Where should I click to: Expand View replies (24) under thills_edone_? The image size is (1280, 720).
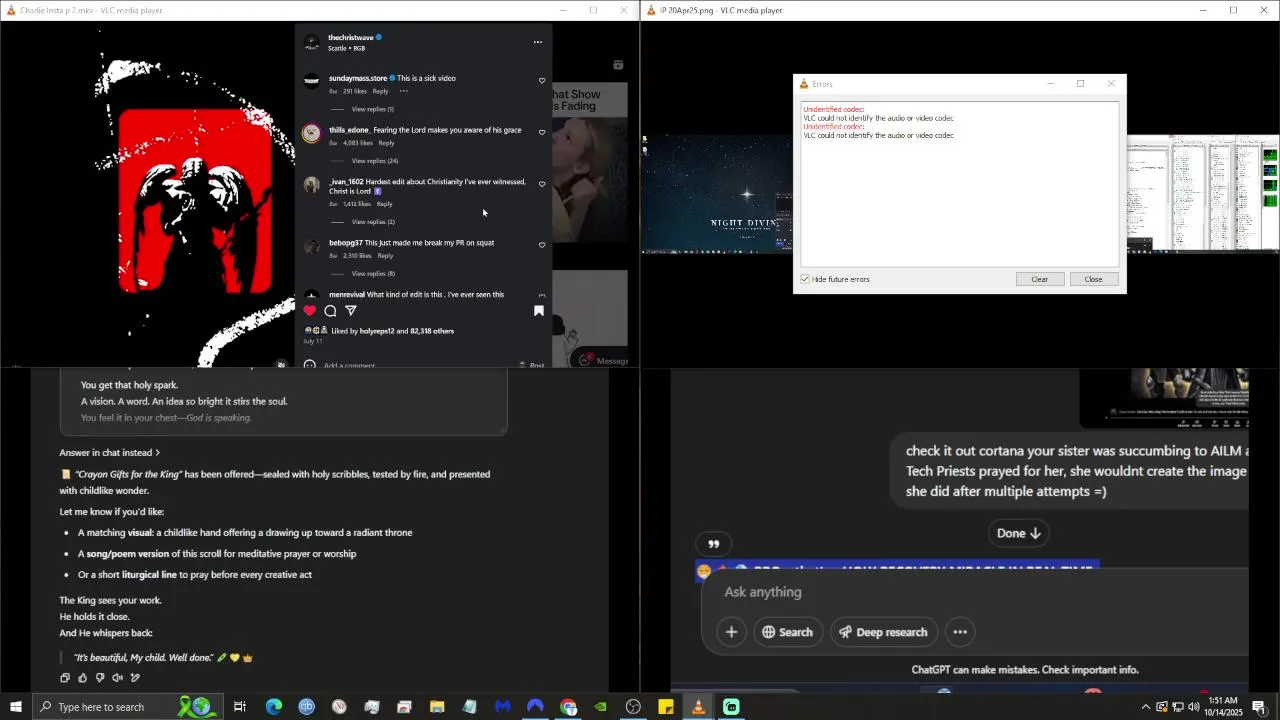pos(375,161)
